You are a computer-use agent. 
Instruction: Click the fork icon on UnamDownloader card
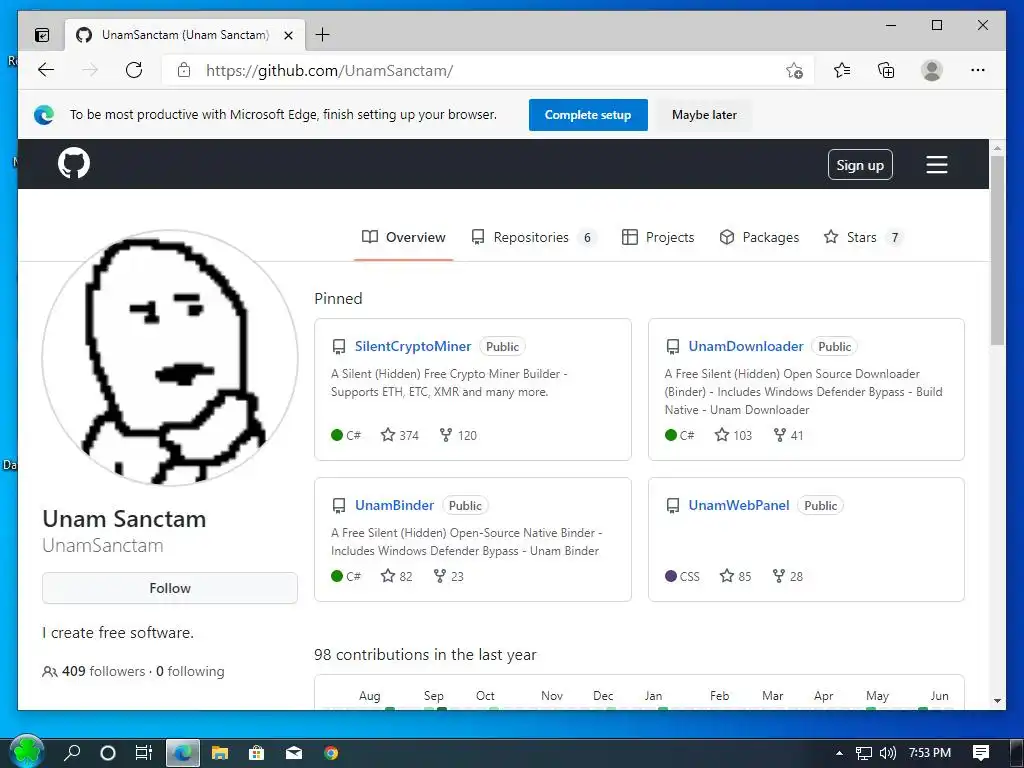pos(780,435)
